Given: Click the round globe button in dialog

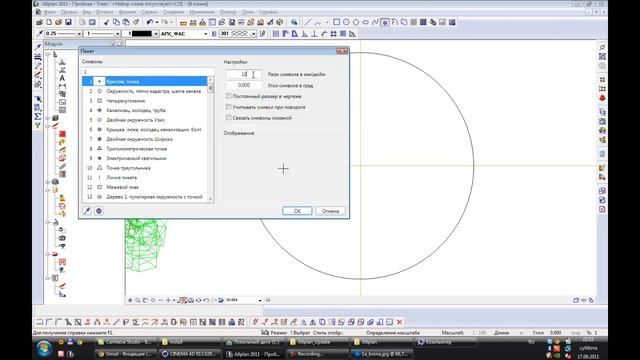Looking at the screenshot, I should tap(99, 211).
